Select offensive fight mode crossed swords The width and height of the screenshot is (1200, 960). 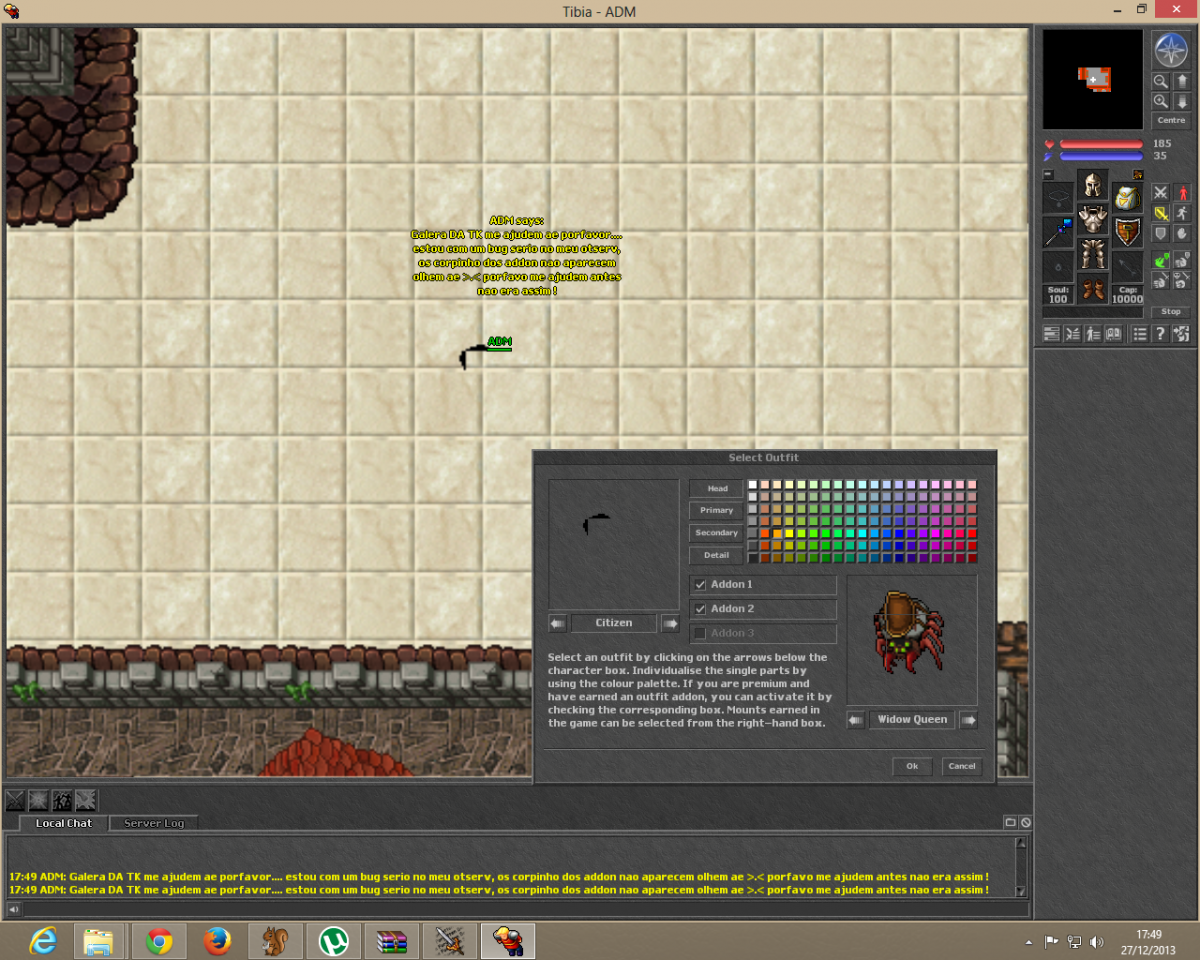click(1160, 193)
